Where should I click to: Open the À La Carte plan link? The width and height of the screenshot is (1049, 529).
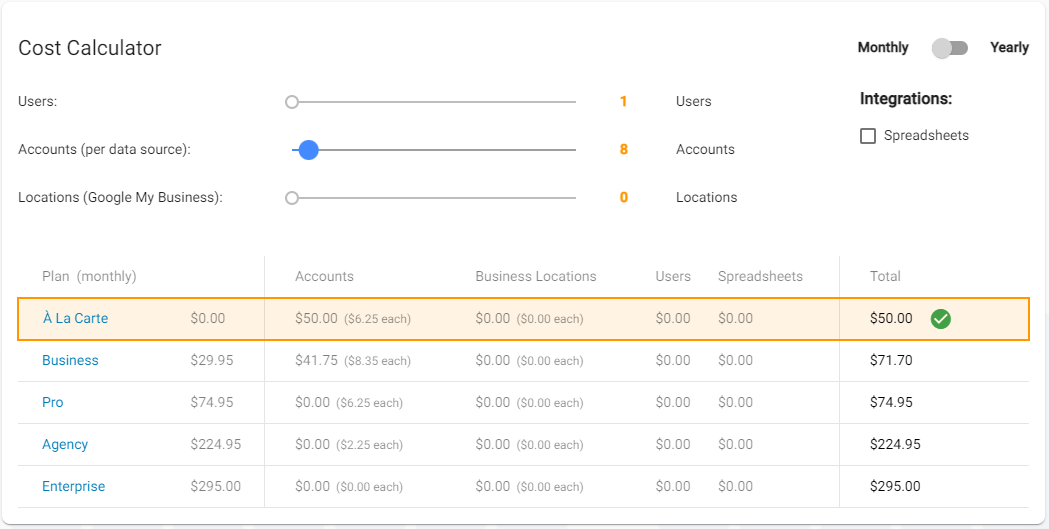point(75,319)
